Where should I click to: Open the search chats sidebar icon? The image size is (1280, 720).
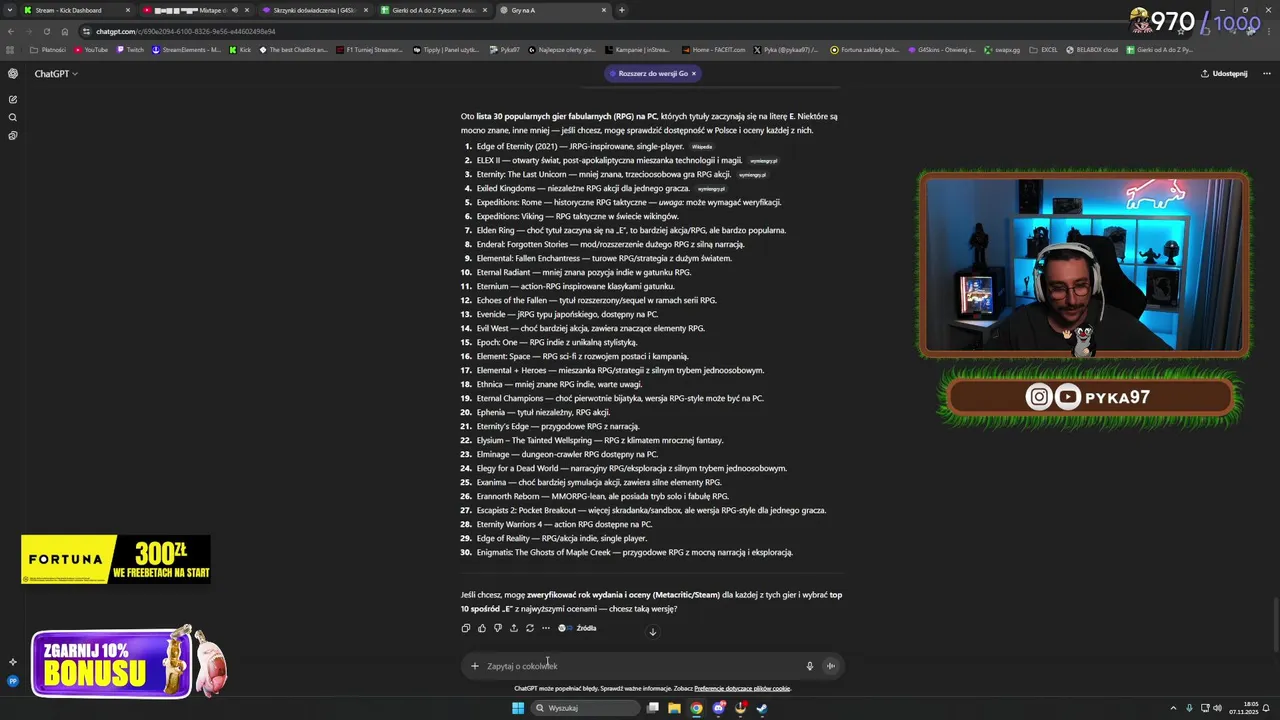pyautogui.click(x=13, y=117)
